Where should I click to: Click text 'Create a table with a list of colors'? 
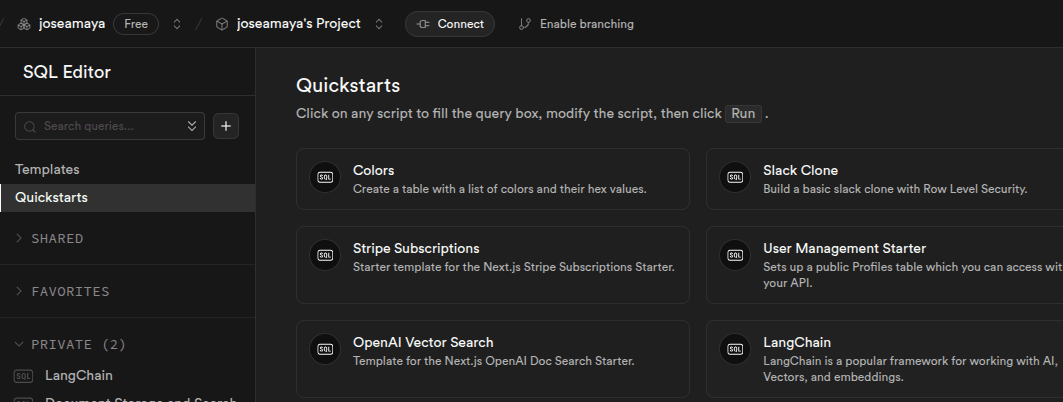pyautogui.click(x=443, y=189)
